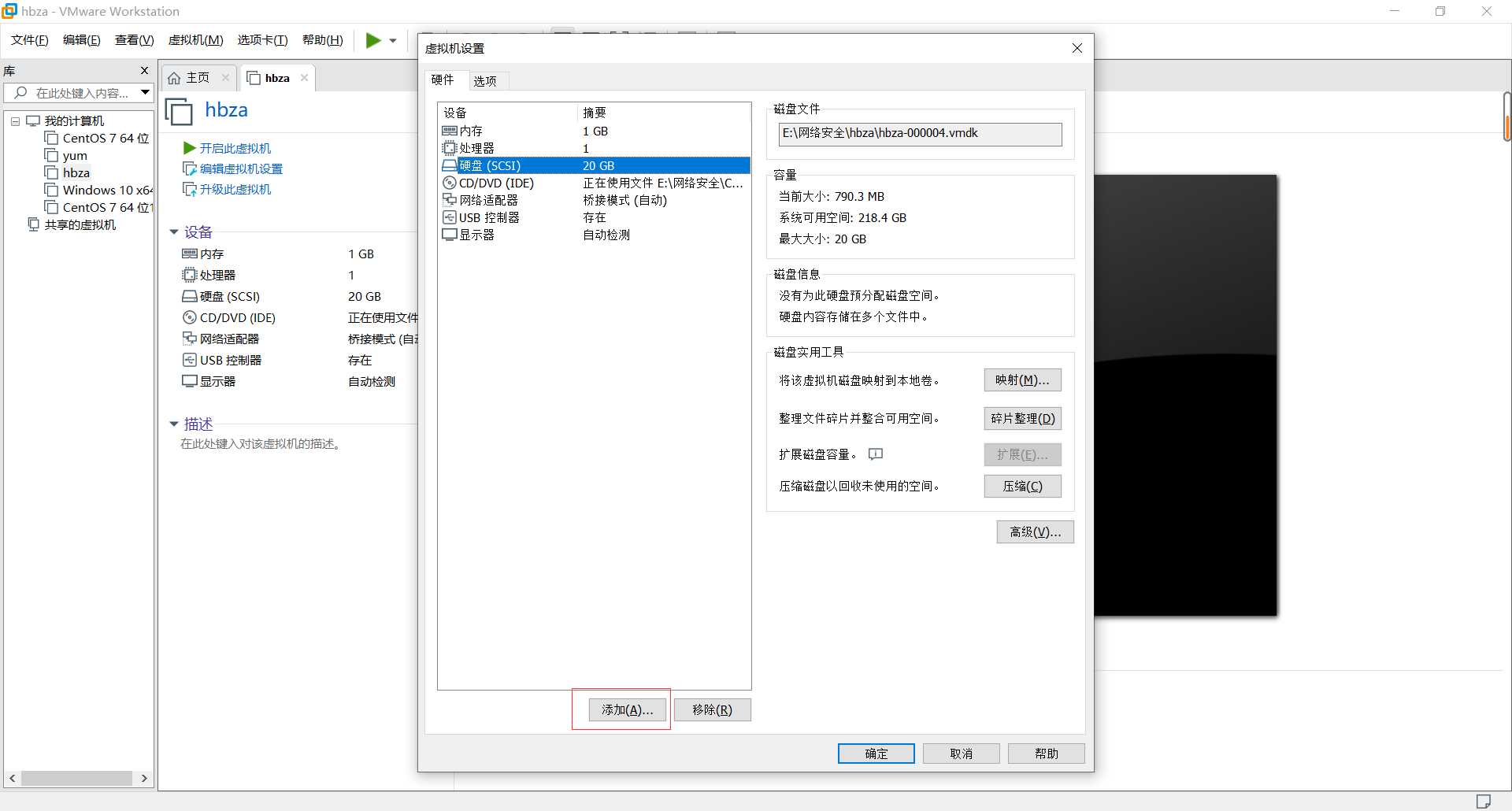This screenshot has width=1512, height=811.
Task: Select 显示器 in settings device list
Action: (x=595, y=235)
